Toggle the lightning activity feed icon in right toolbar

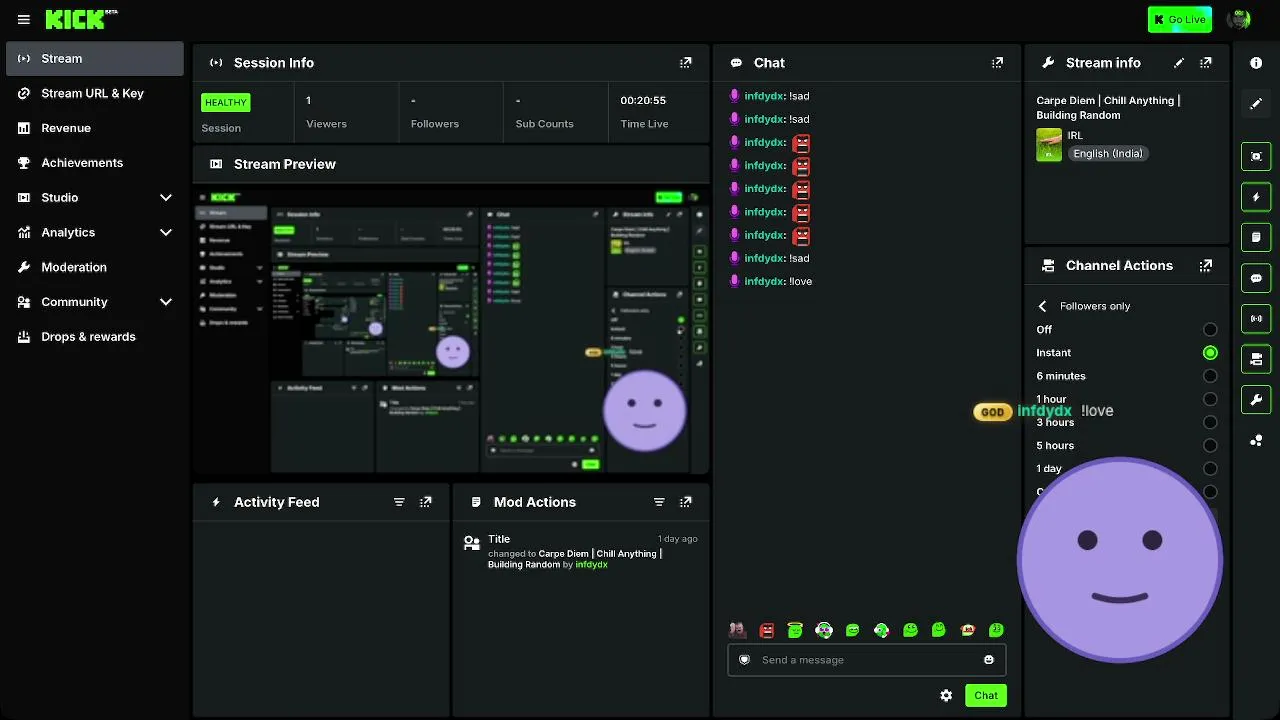(1256, 197)
